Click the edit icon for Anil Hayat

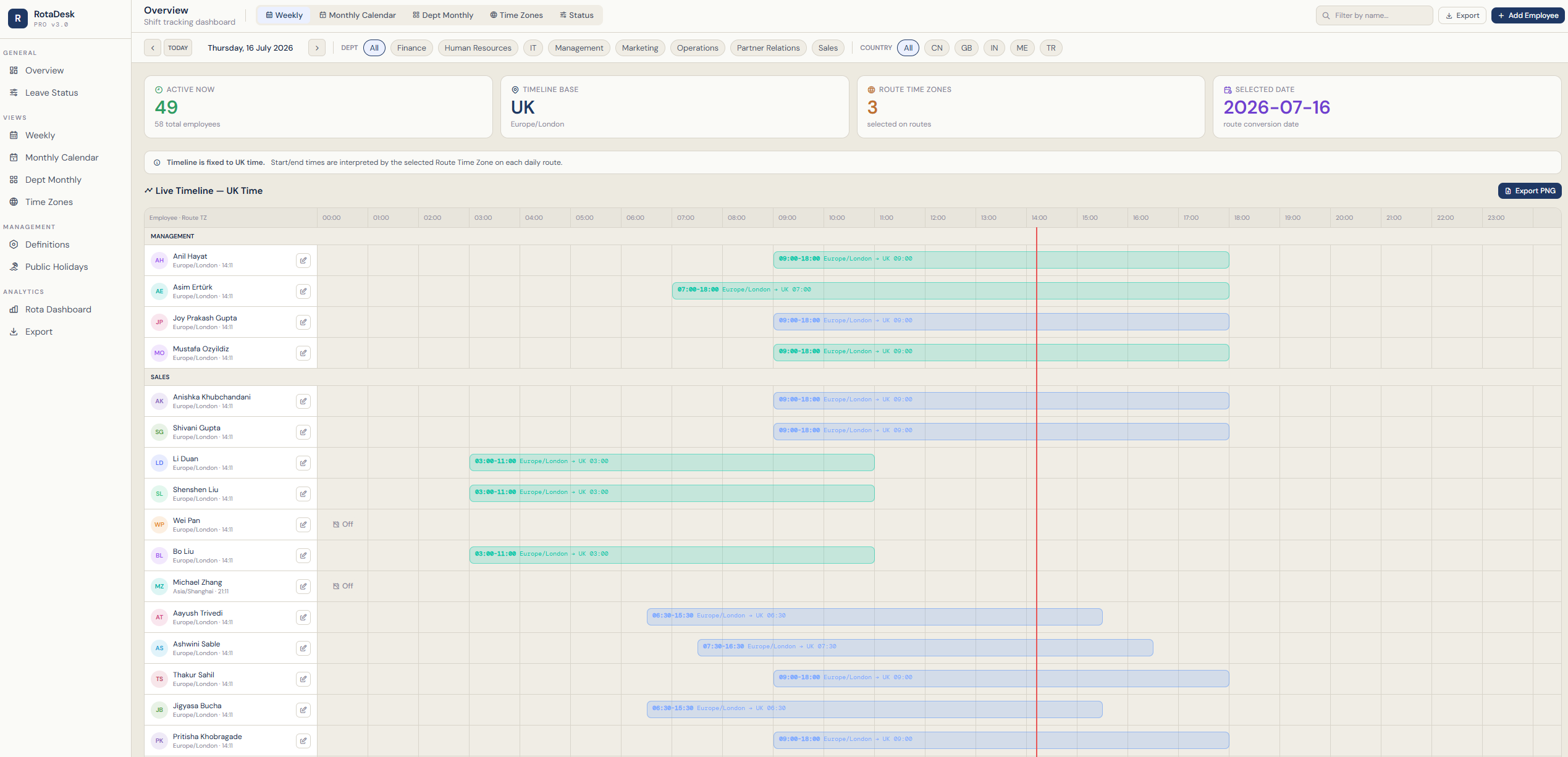click(303, 261)
